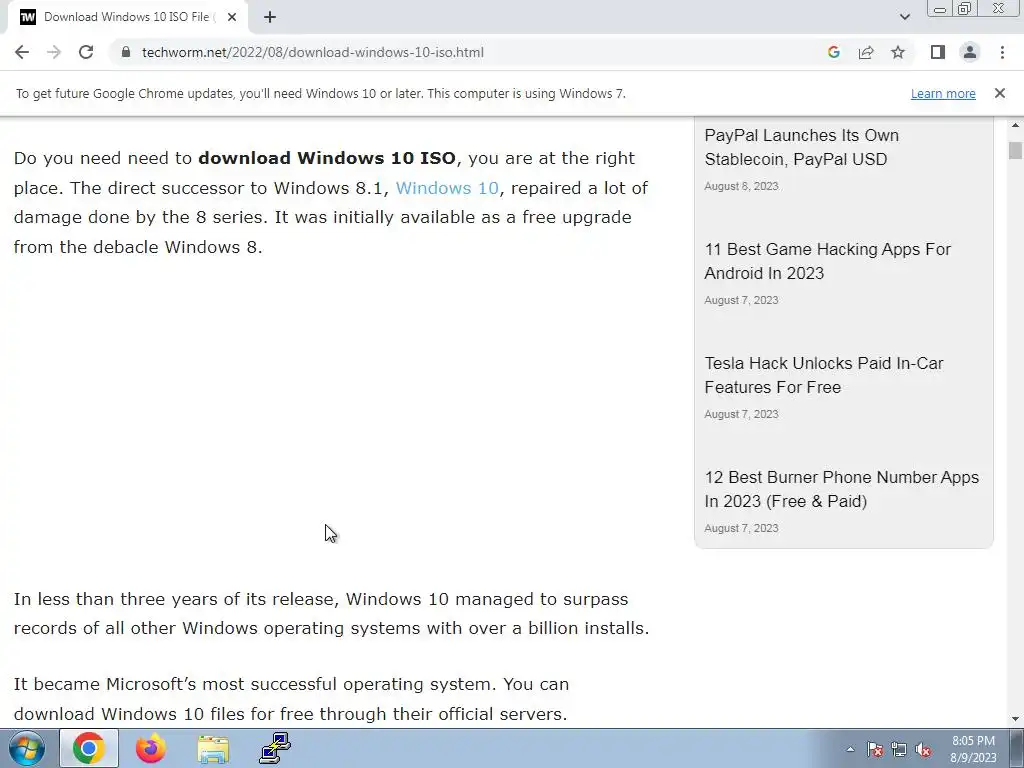
Task: Open Tesla Hack Unlocks Paid In-Car Features article
Action: tap(824, 375)
